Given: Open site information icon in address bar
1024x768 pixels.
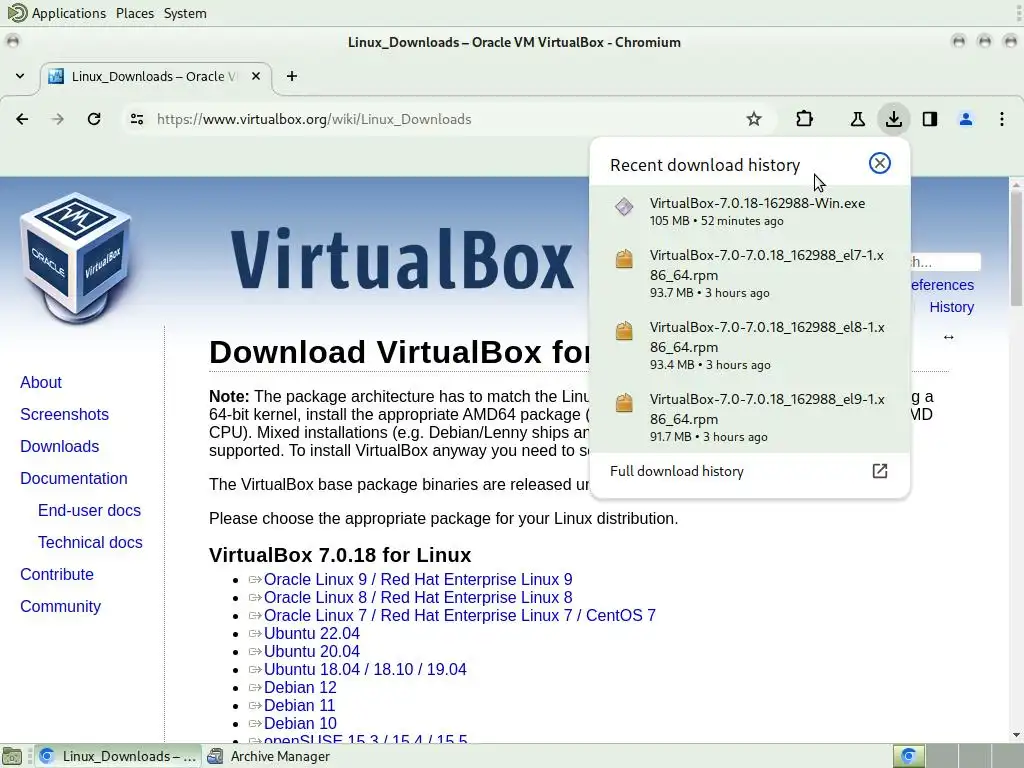Looking at the screenshot, I should click(137, 119).
